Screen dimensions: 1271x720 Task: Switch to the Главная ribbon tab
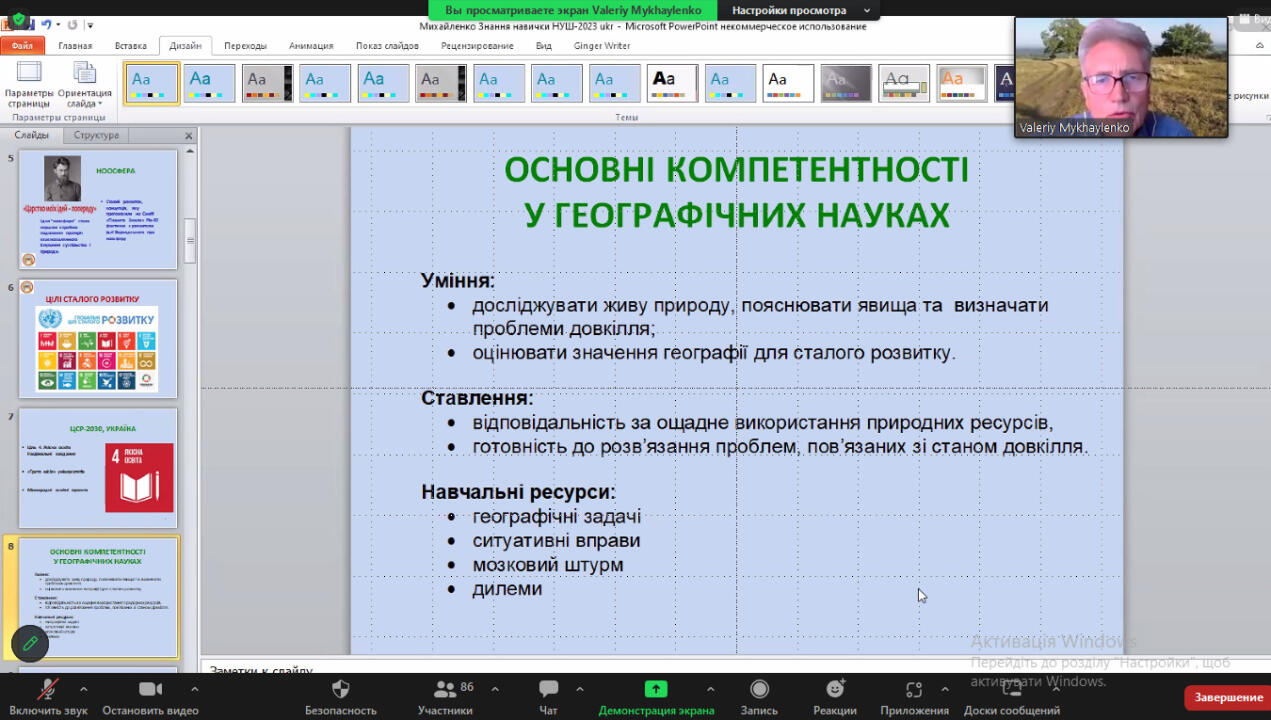[75, 45]
